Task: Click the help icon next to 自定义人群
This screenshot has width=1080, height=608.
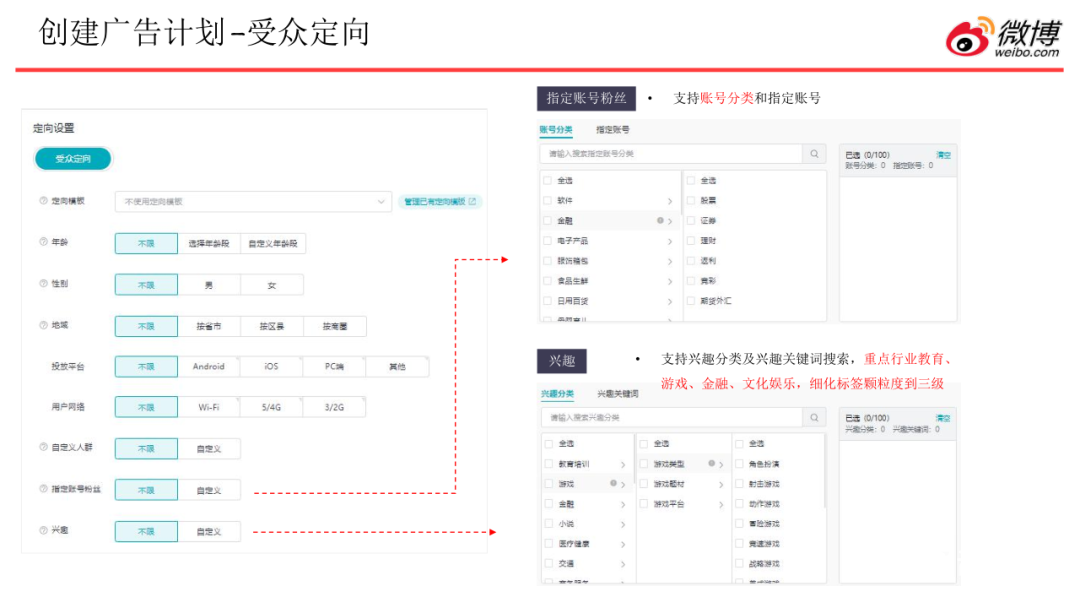Action: 43,448
